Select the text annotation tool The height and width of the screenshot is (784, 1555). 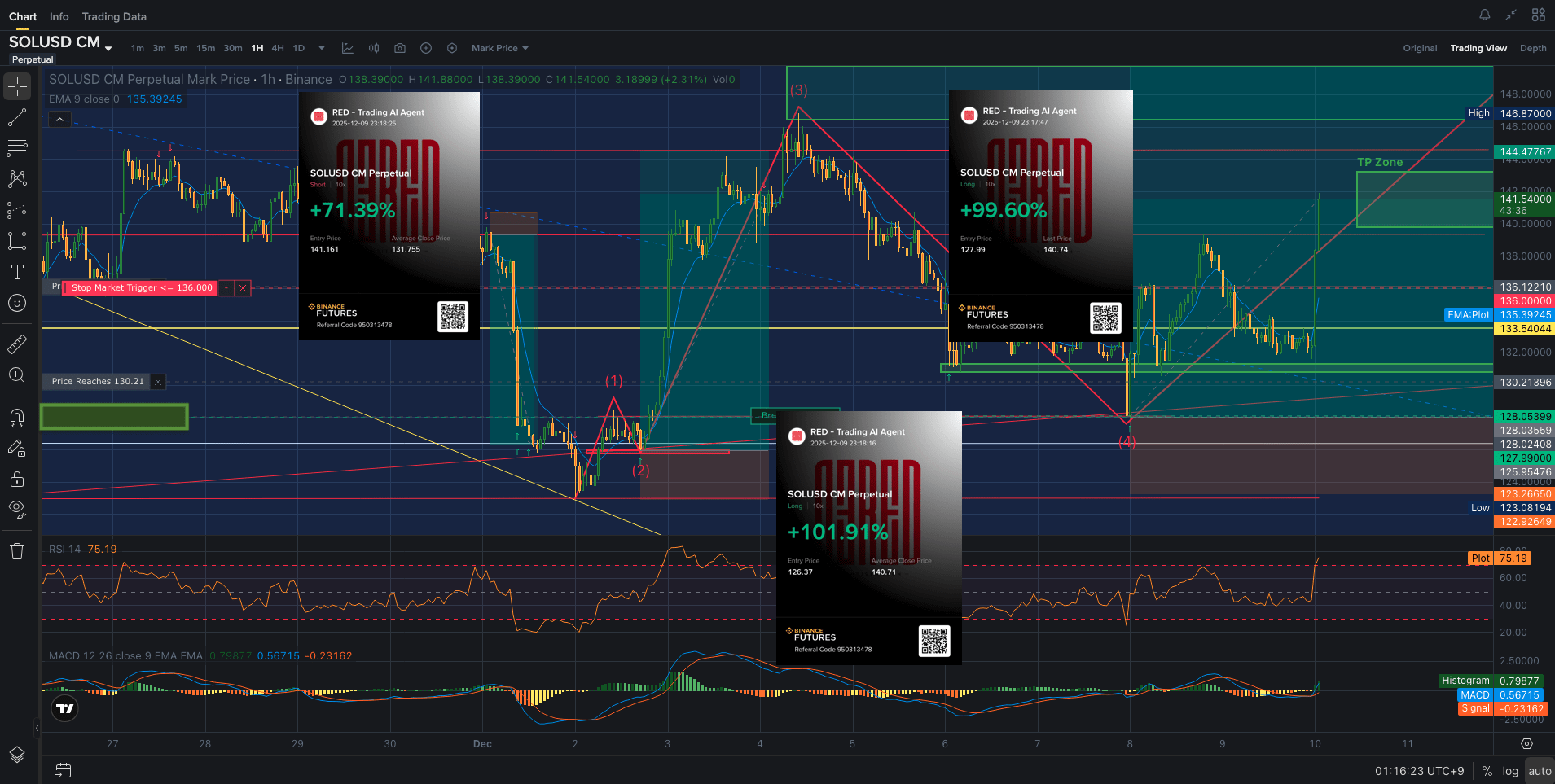(17, 272)
